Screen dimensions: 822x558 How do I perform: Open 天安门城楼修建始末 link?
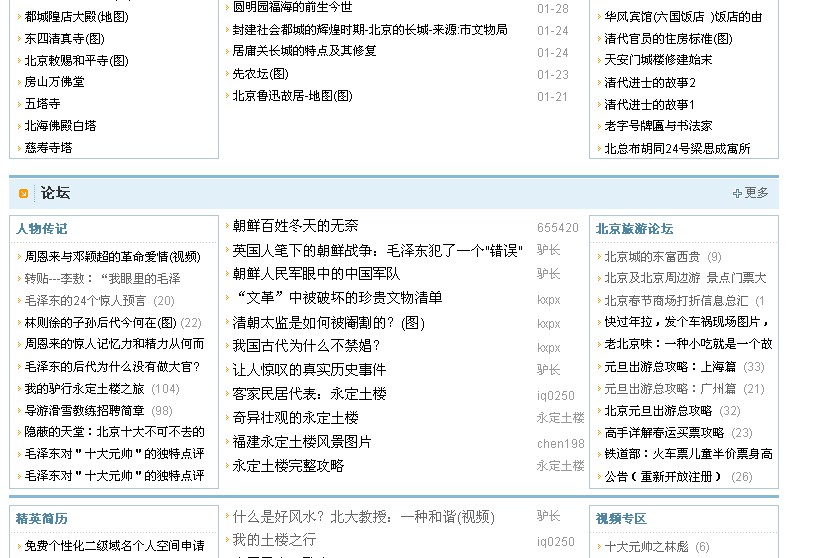[x=658, y=60]
